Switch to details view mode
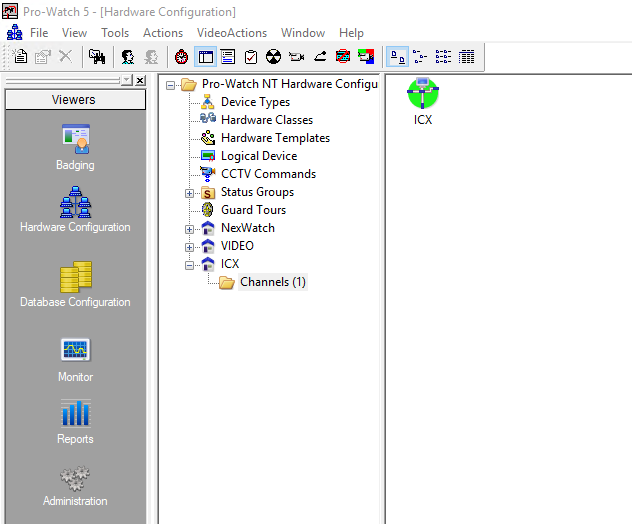 (x=466, y=57)
